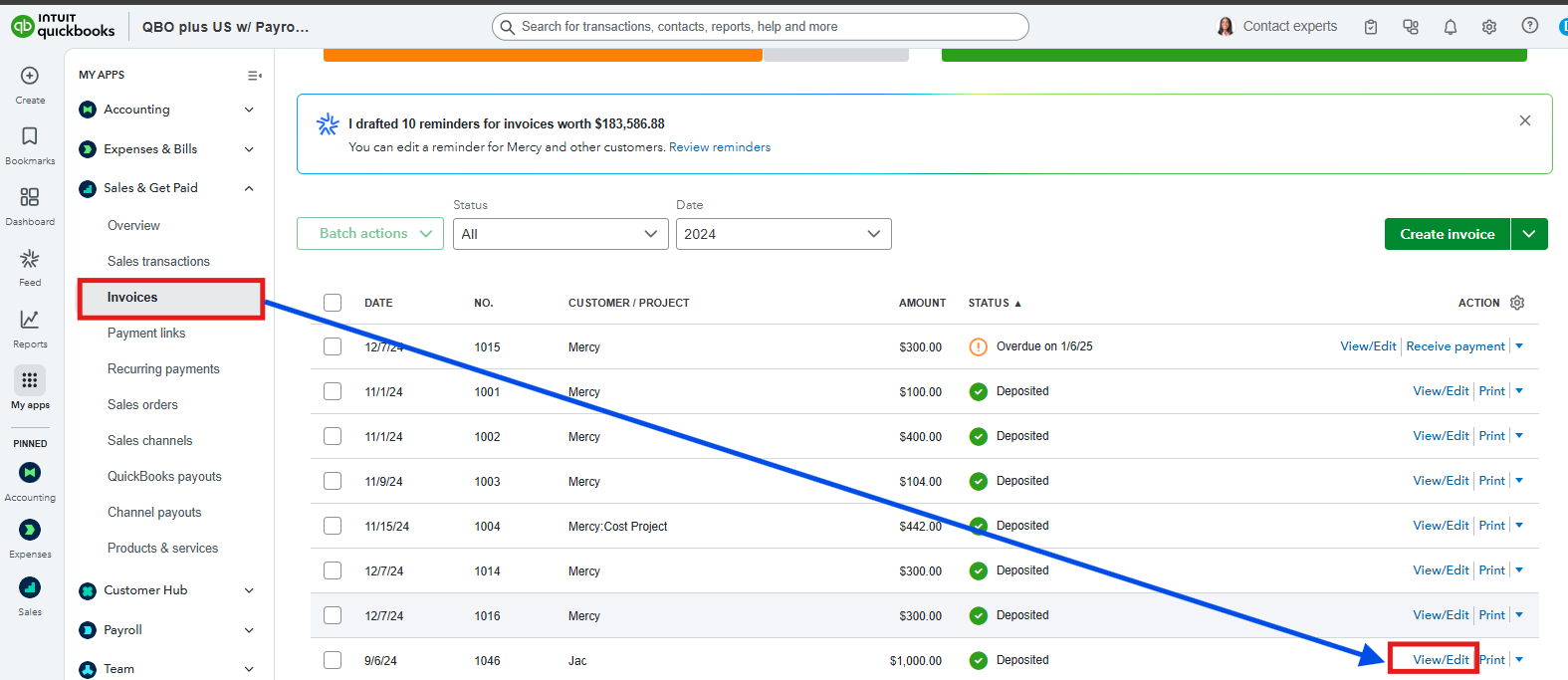Expand the Accounting section chevron
The height and width of the screenshot is (680, 1568).
point(249,110)
